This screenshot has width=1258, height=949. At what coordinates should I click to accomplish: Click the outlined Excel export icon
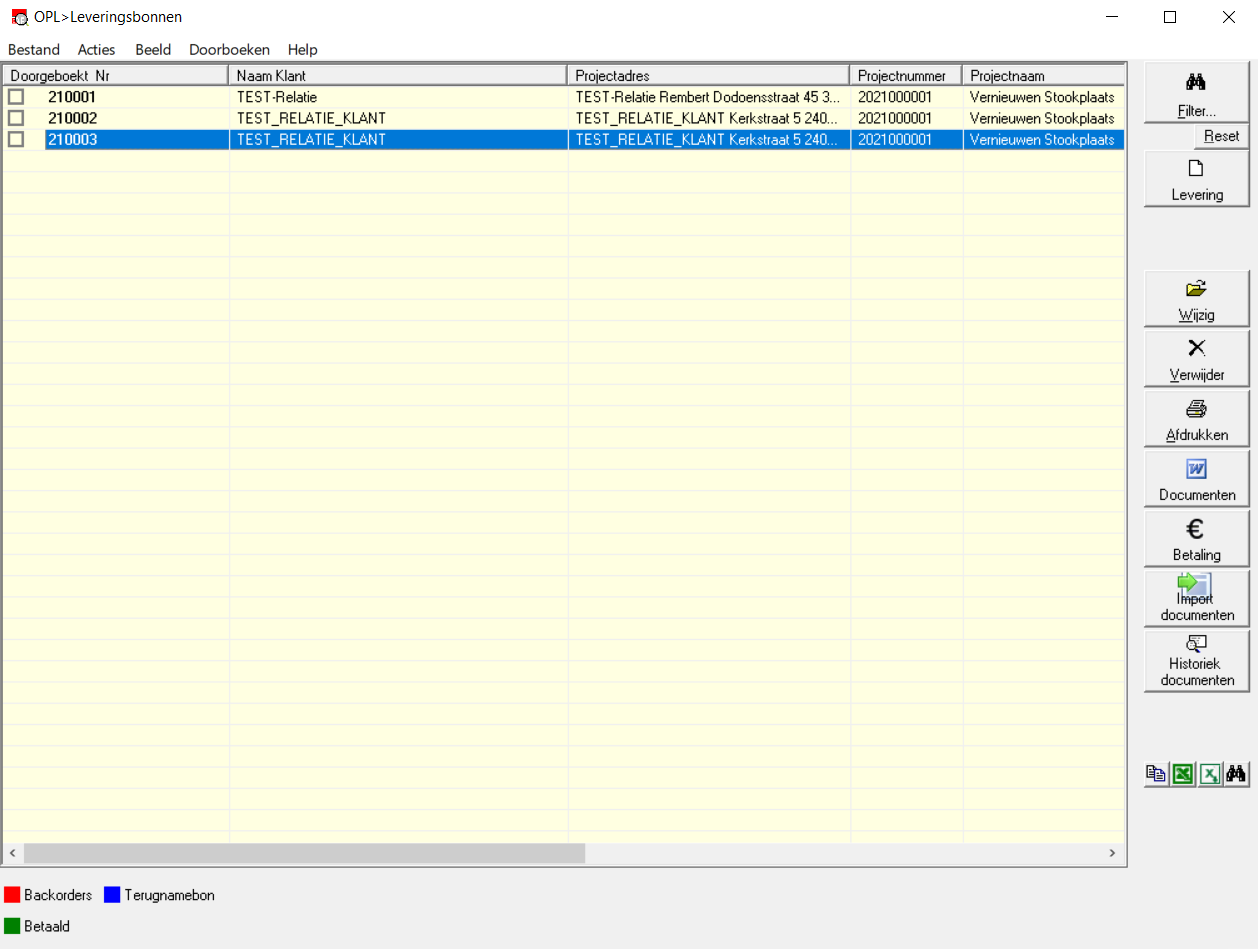(x=1210, y=774)
